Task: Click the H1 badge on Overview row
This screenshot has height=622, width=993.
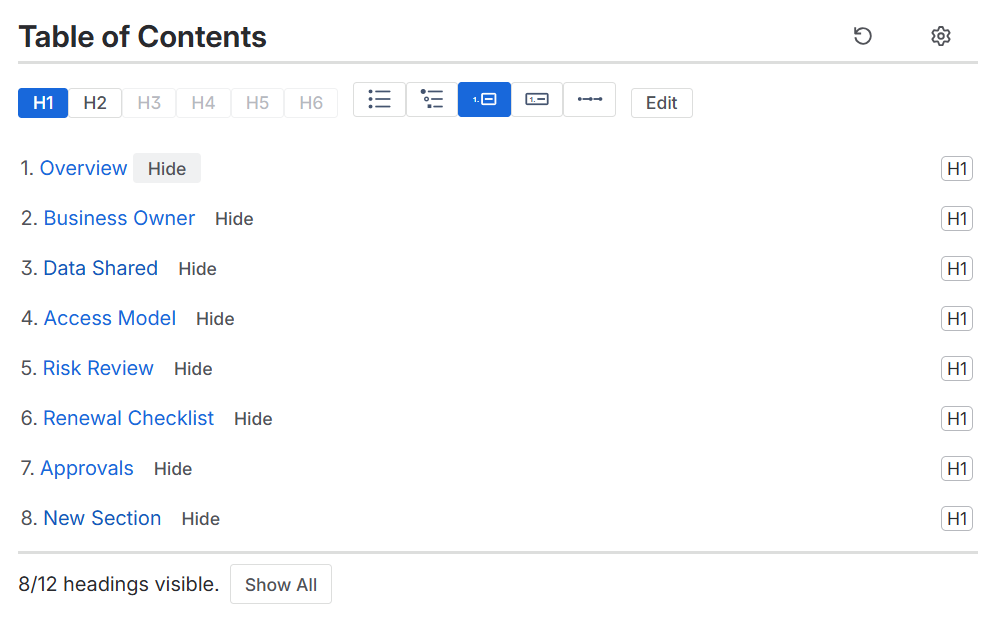Action: point(956,168)
